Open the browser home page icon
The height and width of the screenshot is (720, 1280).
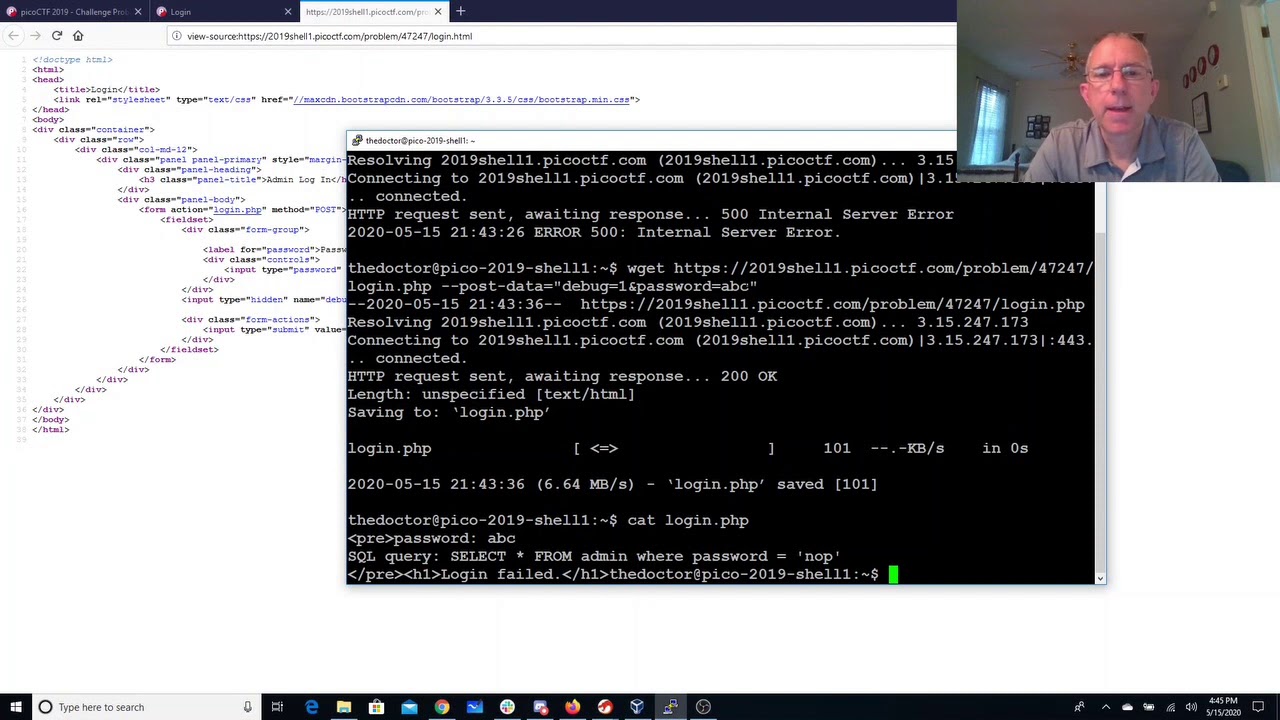[x=78, y=36]
